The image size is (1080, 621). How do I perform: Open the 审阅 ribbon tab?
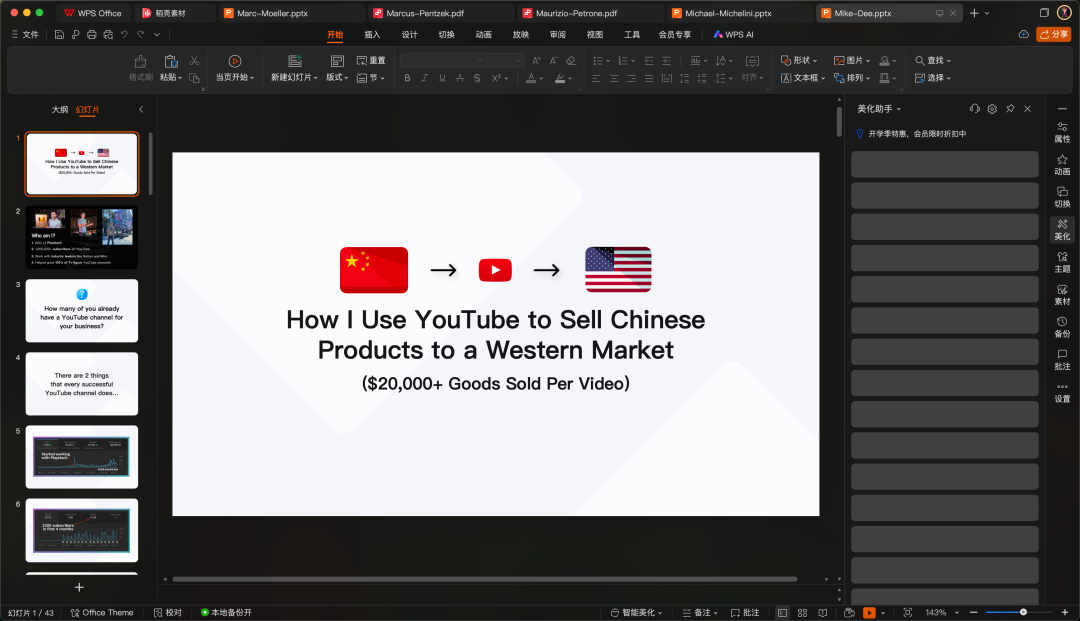click(x=558, y=34)
